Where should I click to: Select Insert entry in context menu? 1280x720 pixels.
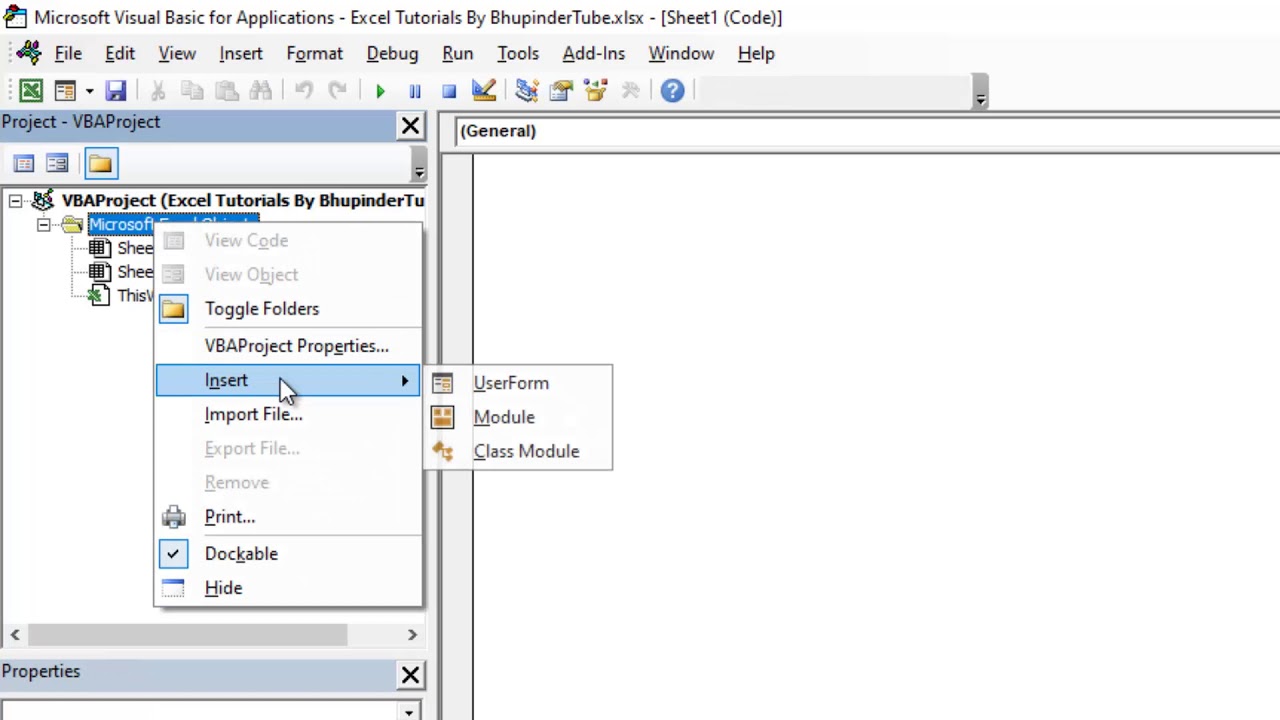[288, 381]
